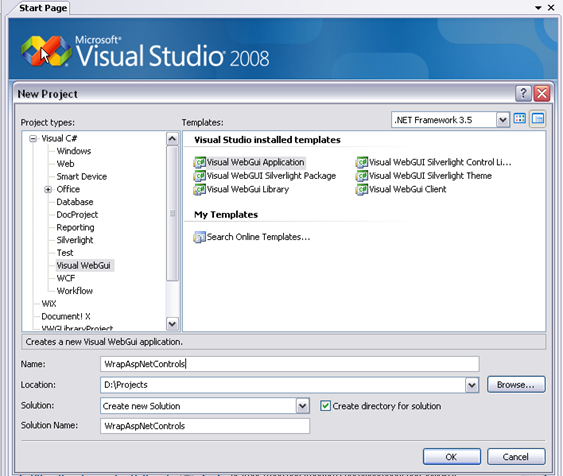Select Visual WebGUI Silverlight Control Library icon
The height and width of the screenshot is (476, 563).
[362, 163]
